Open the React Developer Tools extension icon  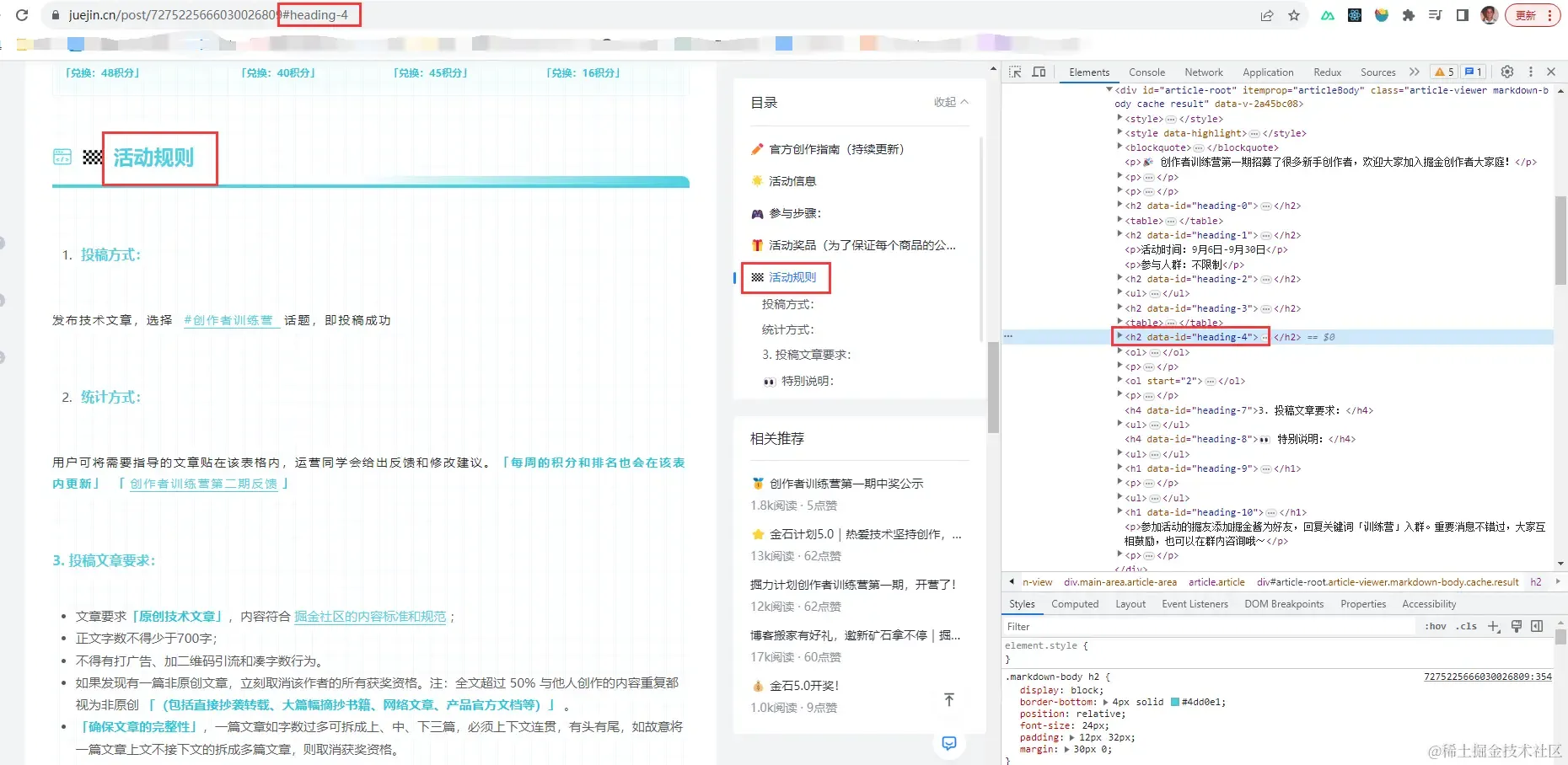[x=1355, y=15]
